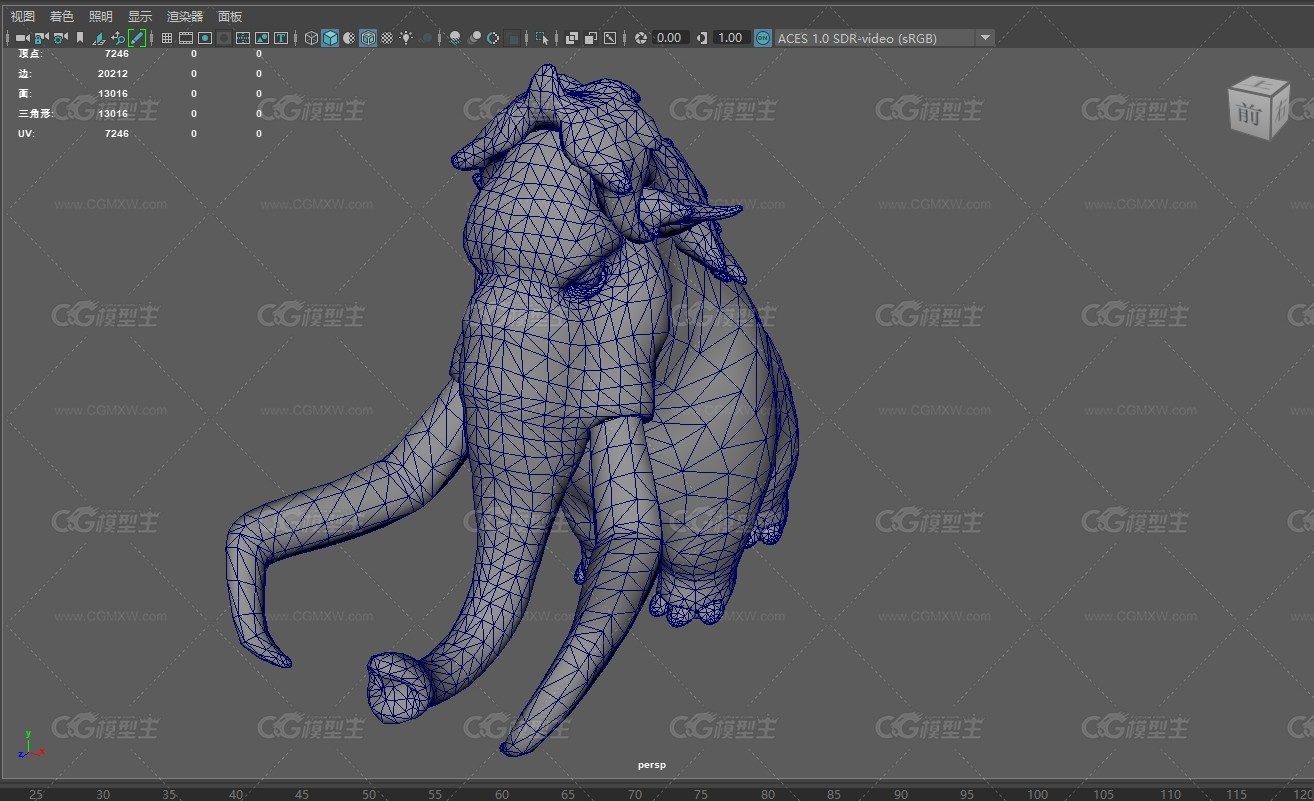Toggle the X-Ray display icon
Viewport: 1314px width, 801px height.
tap(572, 38)
